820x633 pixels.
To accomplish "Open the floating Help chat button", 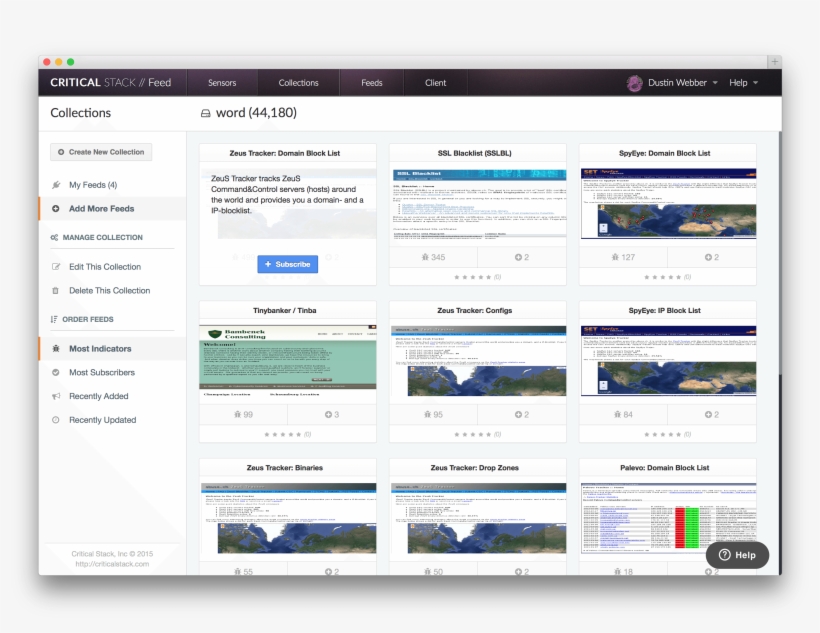I will tap(737, 555).
